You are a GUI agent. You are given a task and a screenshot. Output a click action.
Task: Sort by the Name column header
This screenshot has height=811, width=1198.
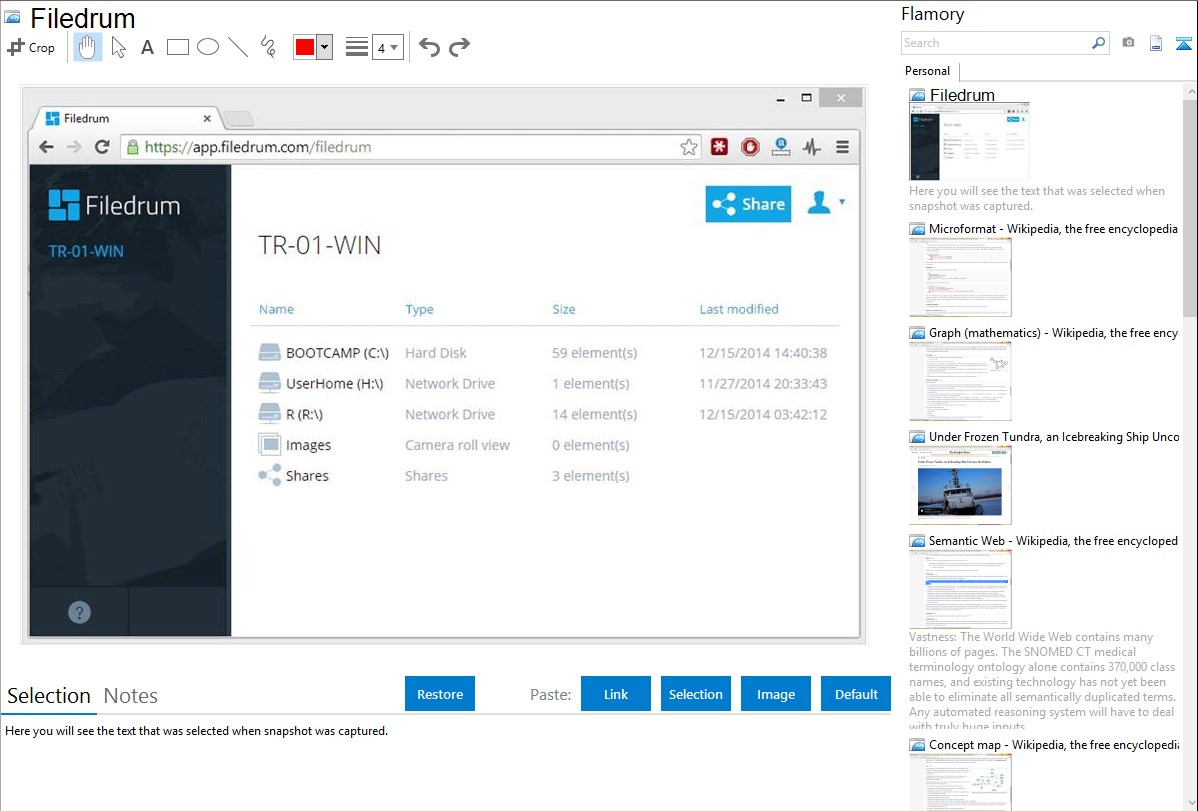pyautogui.click(x=276, y=309)
